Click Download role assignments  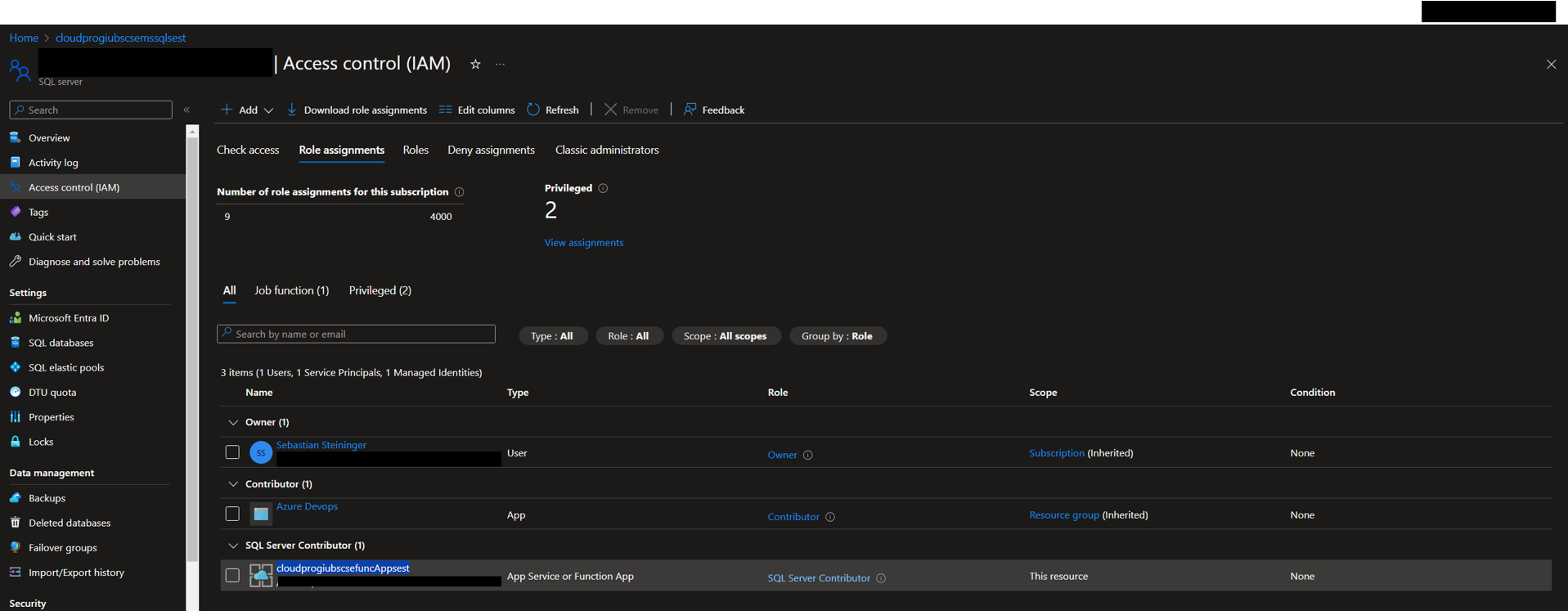coord(357,110)
